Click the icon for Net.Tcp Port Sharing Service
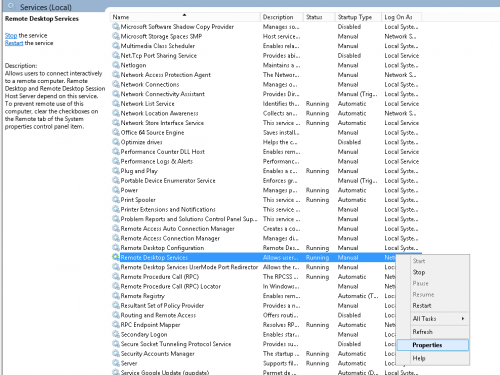This screenshot has height=375, width=500. [116, 55]
